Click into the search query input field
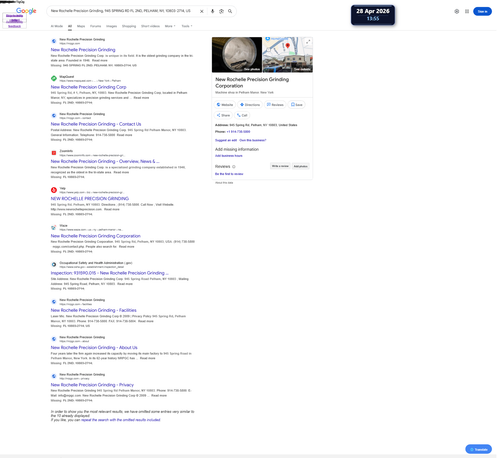The image size is (500, 458). click(121, 11)
